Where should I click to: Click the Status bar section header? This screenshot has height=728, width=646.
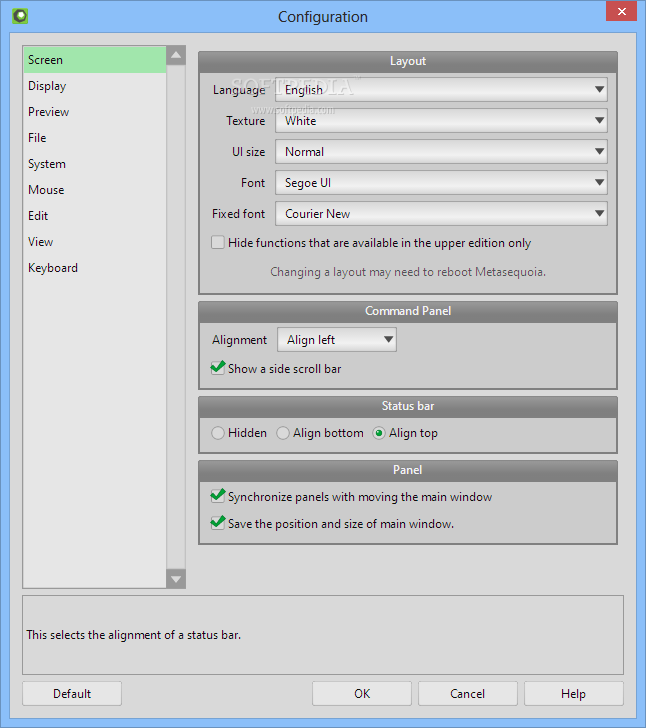(408, 406)
